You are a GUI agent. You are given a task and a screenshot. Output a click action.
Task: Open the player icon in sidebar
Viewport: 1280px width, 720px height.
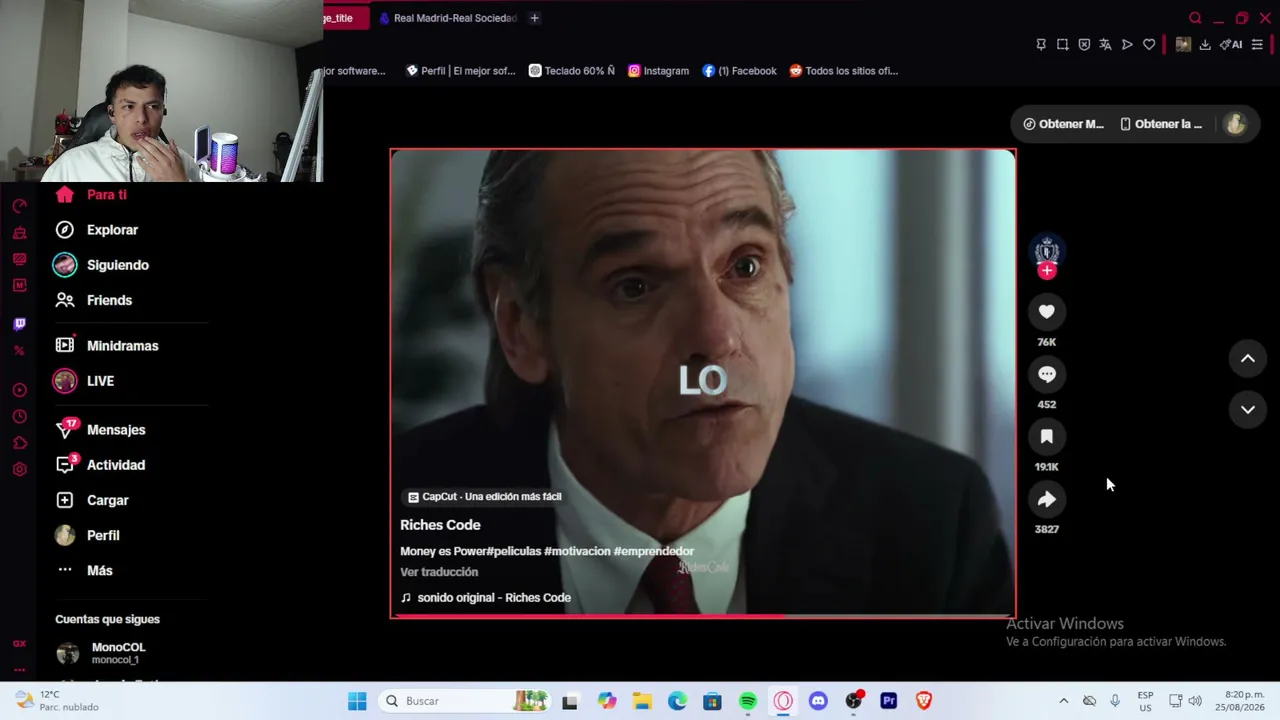tap(19, 390)
